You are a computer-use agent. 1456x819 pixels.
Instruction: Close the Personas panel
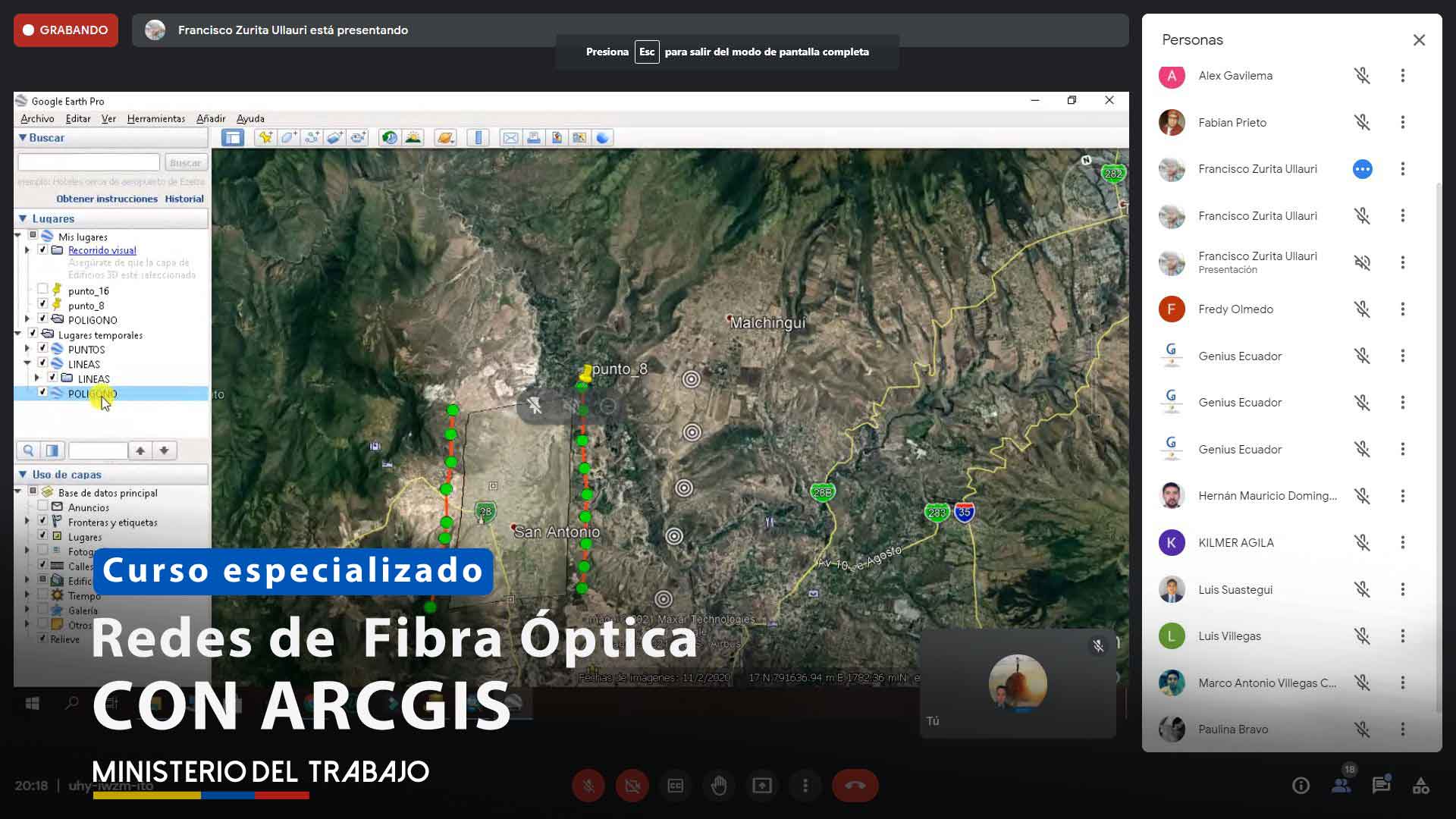tap(1419, 40)
